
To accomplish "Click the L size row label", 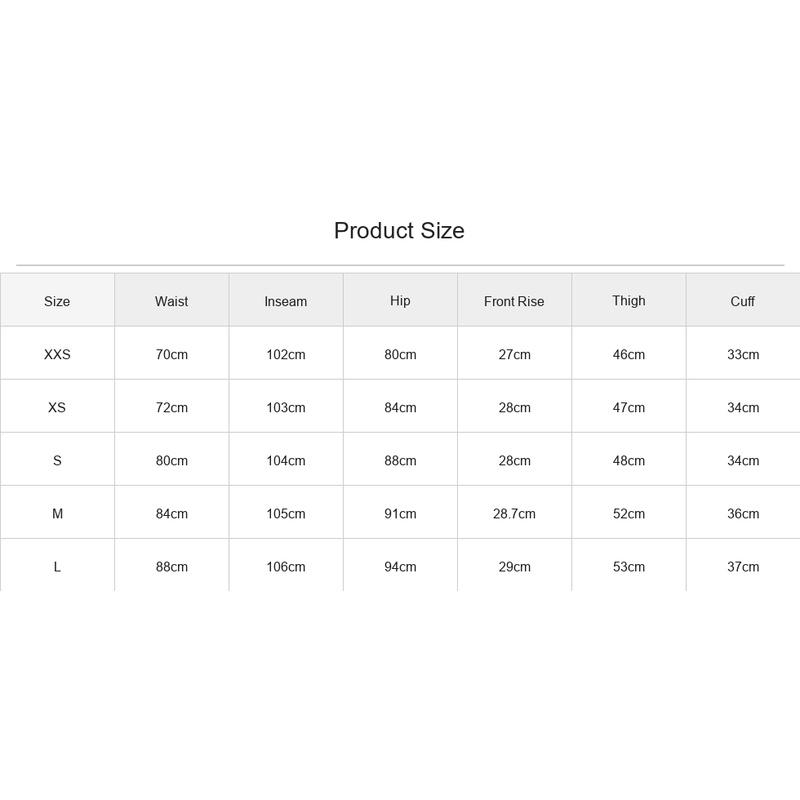I will tap(57, 566).
